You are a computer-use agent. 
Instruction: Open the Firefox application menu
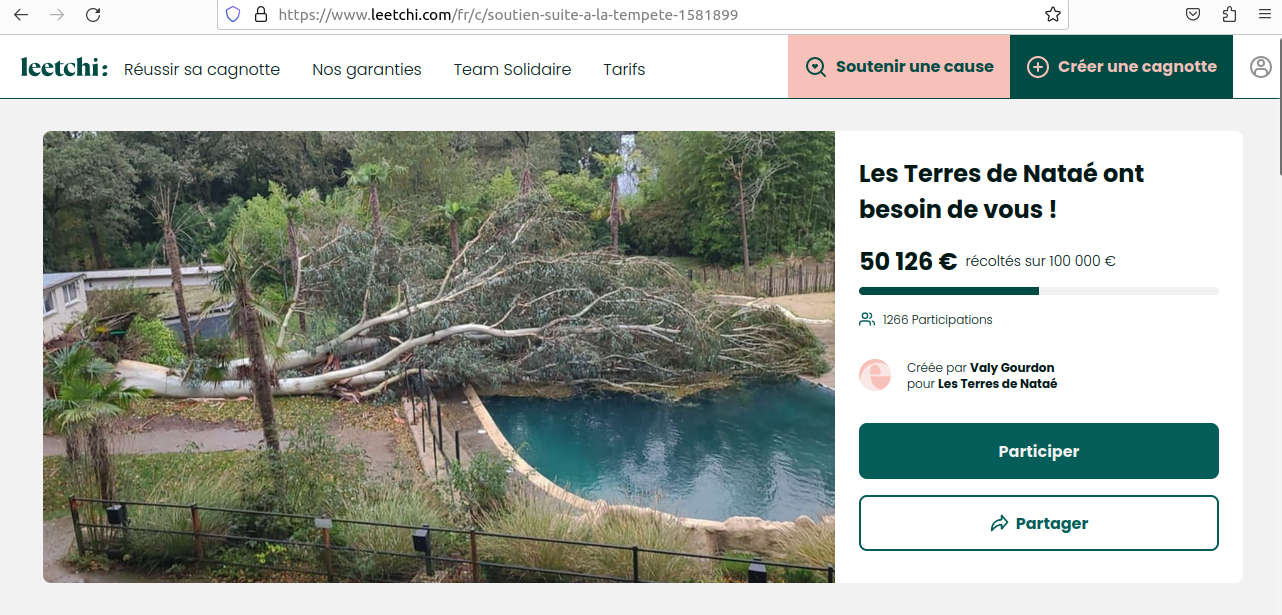point(1265,15)
